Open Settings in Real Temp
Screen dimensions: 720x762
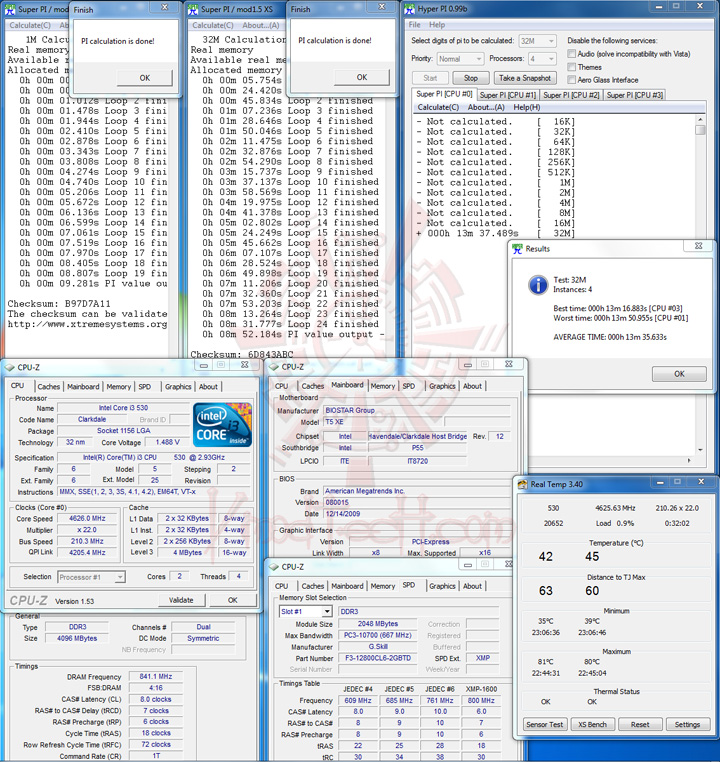pyautogui.click(x=687, y=725)
